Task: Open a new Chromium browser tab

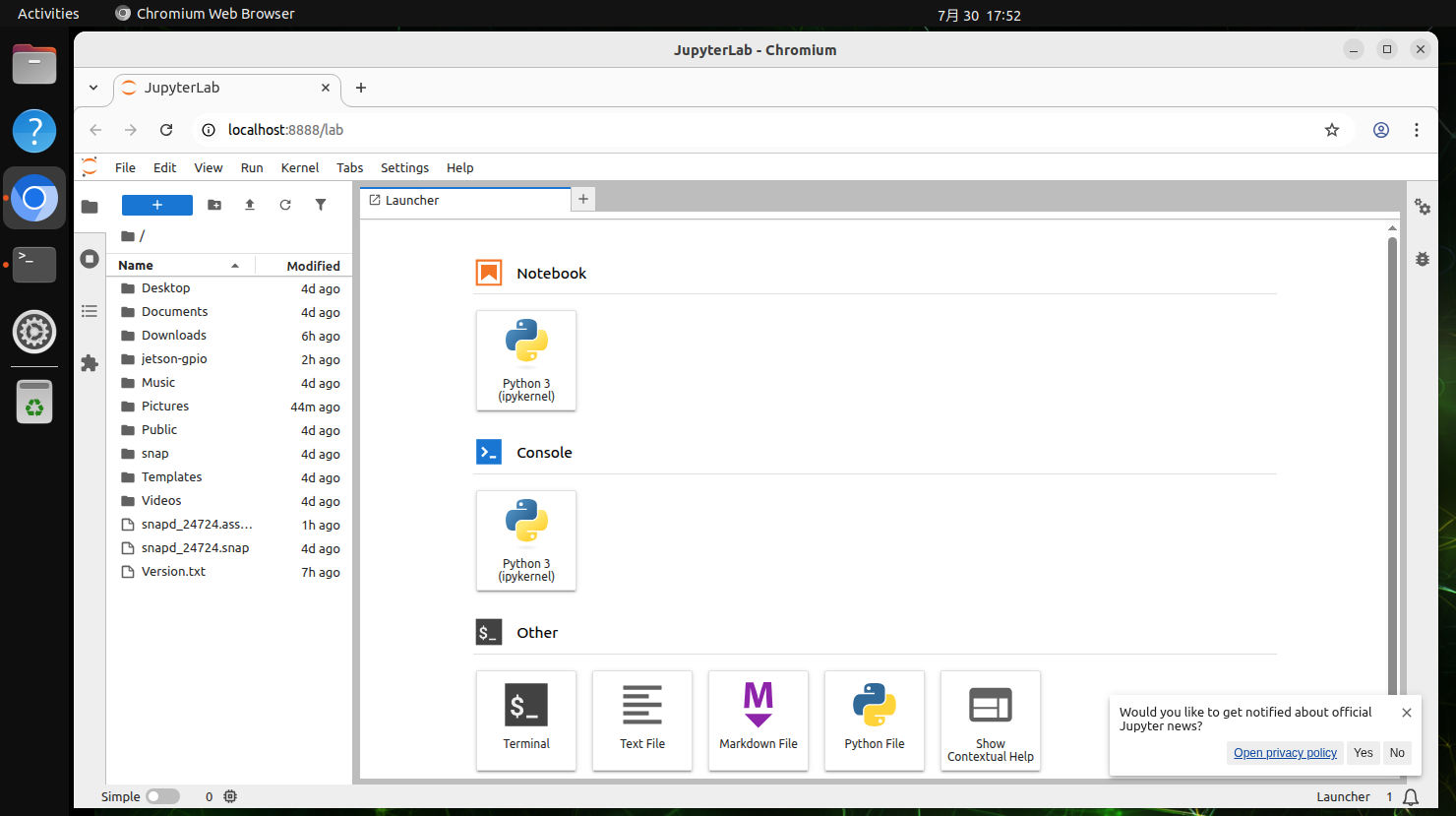Action: [x=361, y=88]
